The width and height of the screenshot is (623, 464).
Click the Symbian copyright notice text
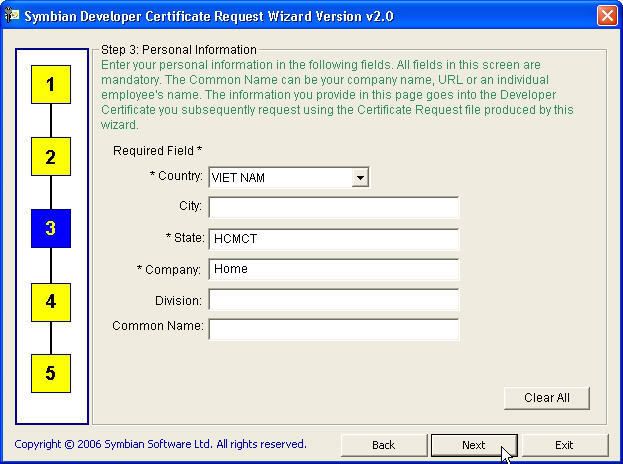coord(160,444)
